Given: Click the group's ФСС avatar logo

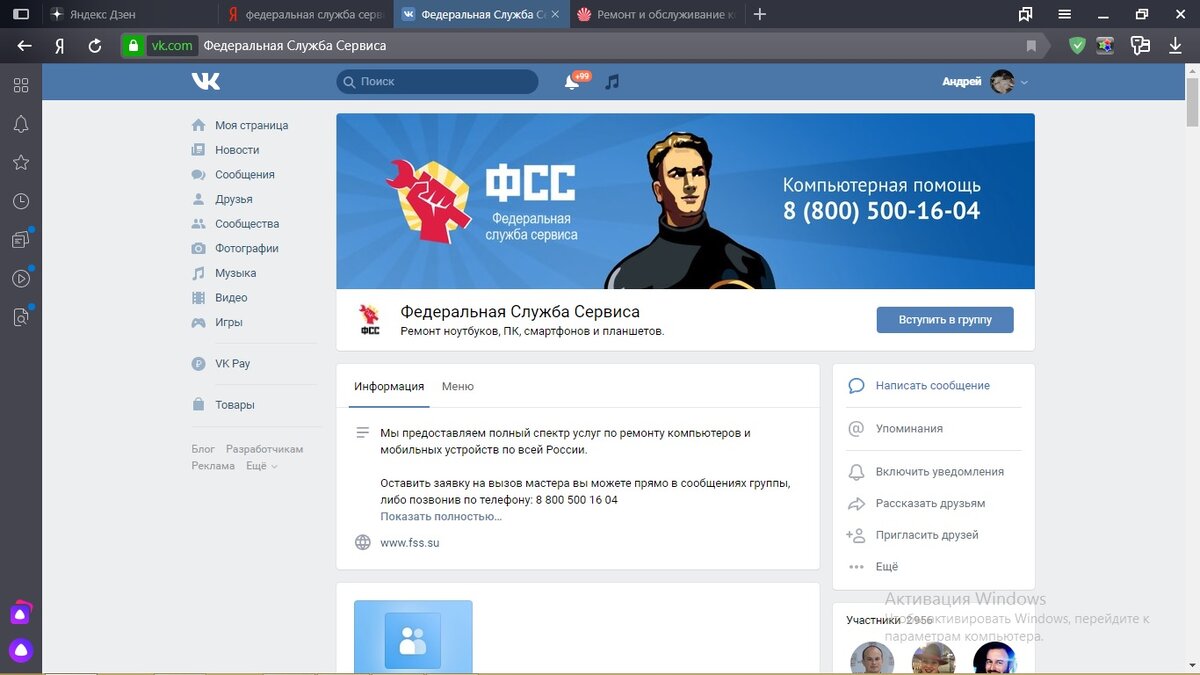Looking at the screenshot, I should pos(370,320).
